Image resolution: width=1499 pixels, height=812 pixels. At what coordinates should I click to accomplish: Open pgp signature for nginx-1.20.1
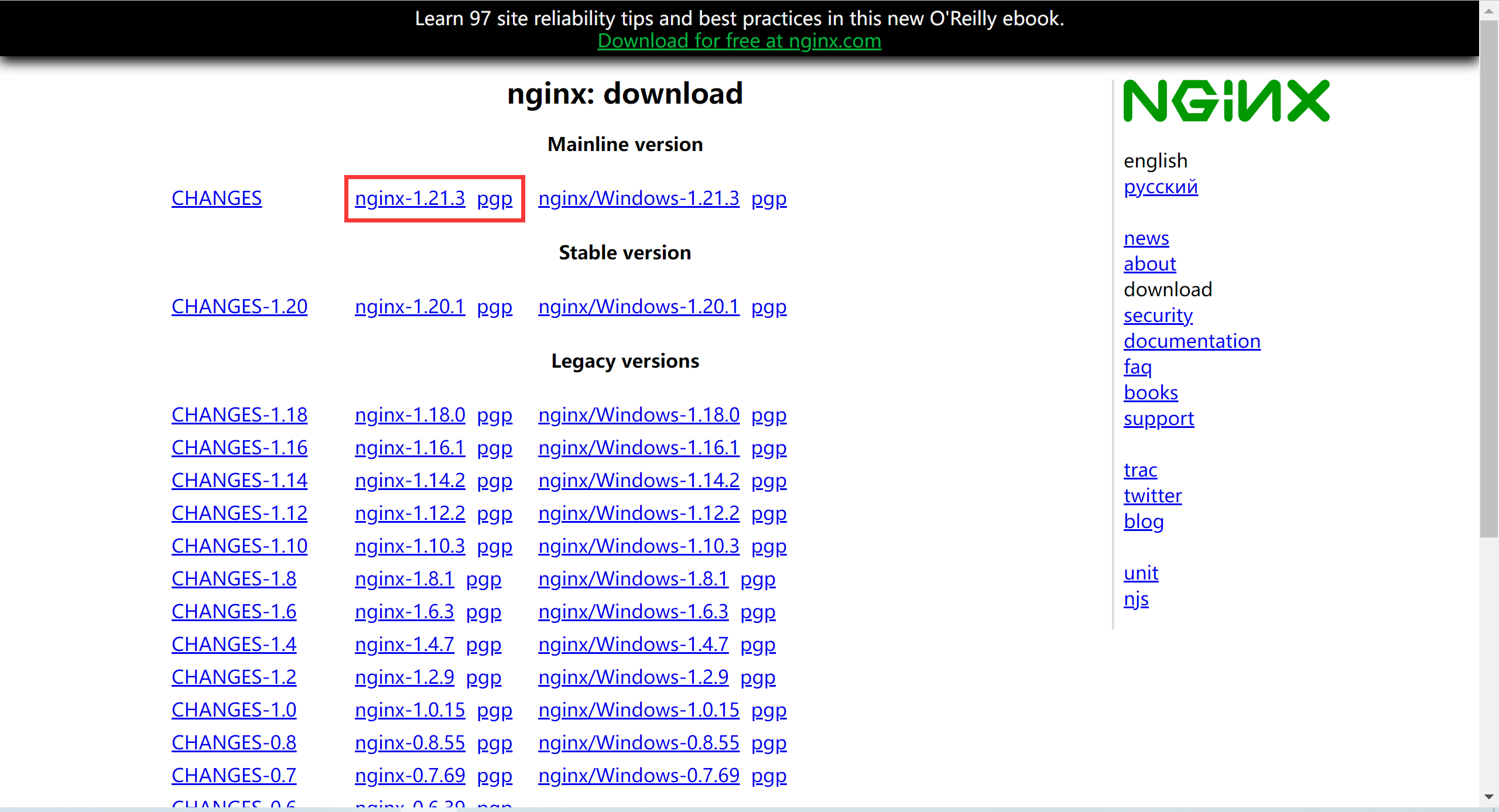[494, 307]
